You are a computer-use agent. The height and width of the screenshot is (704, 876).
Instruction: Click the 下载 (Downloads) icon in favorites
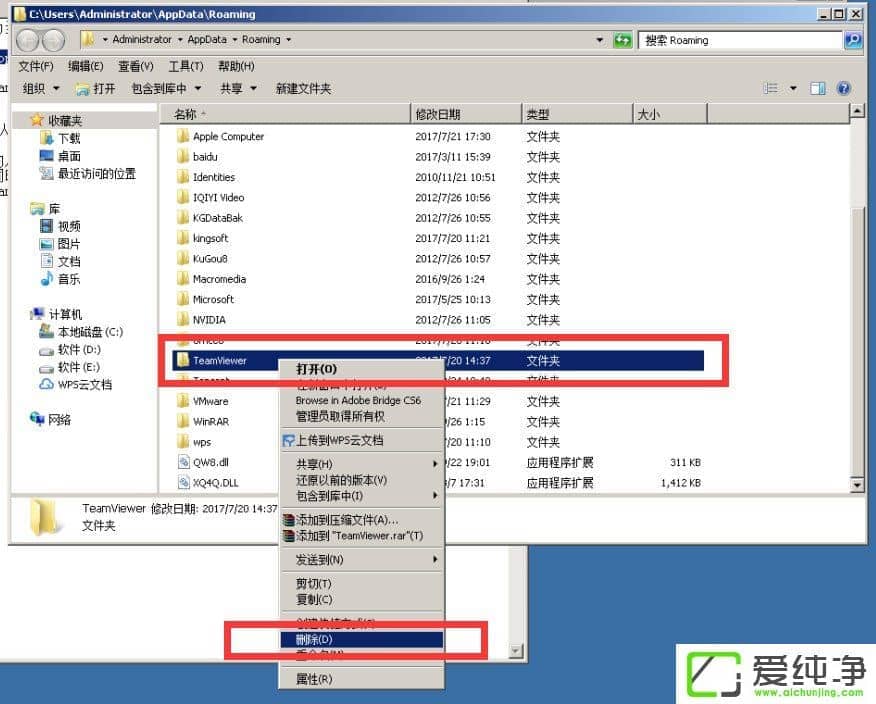[45, 137]
